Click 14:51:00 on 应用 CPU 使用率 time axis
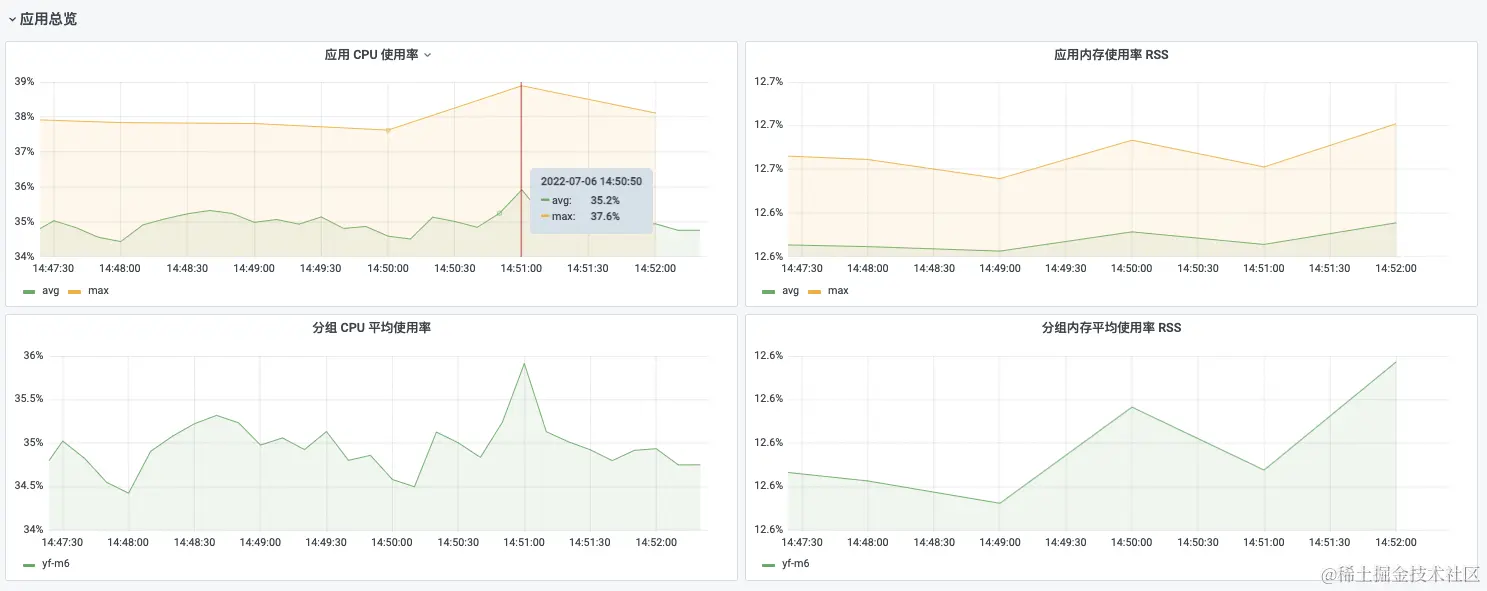This screenshot has height=591, width=1487. click(521, 269)
